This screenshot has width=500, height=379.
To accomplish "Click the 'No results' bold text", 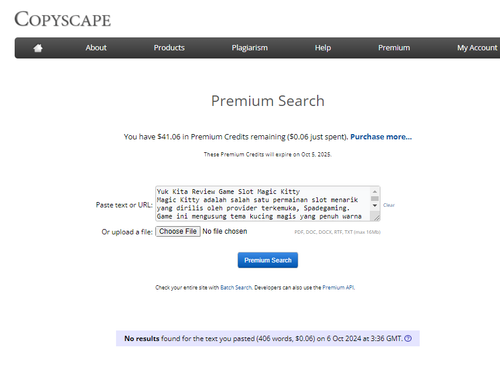I will coord(142,338).
